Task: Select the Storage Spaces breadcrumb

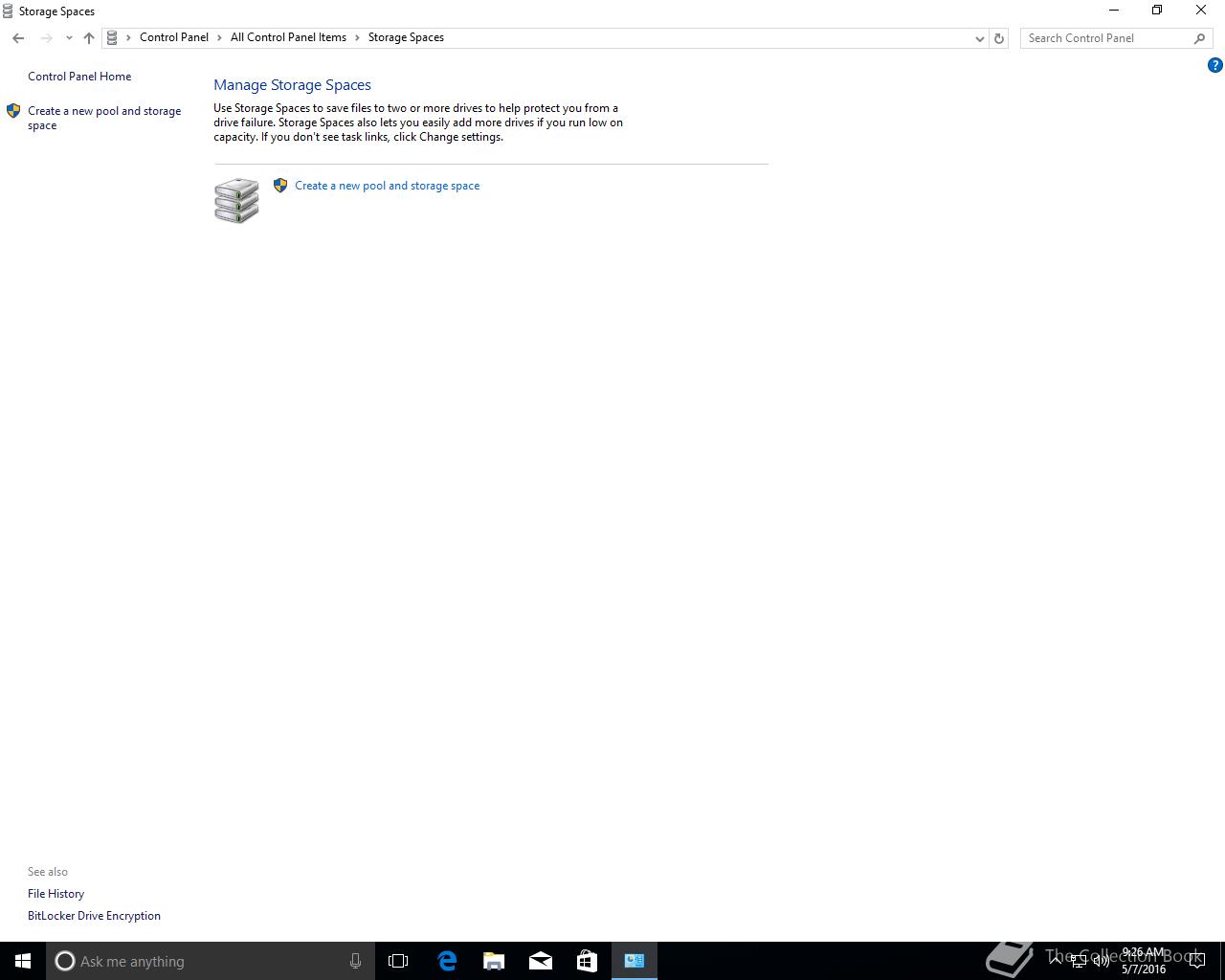Action: click(406, 37)
